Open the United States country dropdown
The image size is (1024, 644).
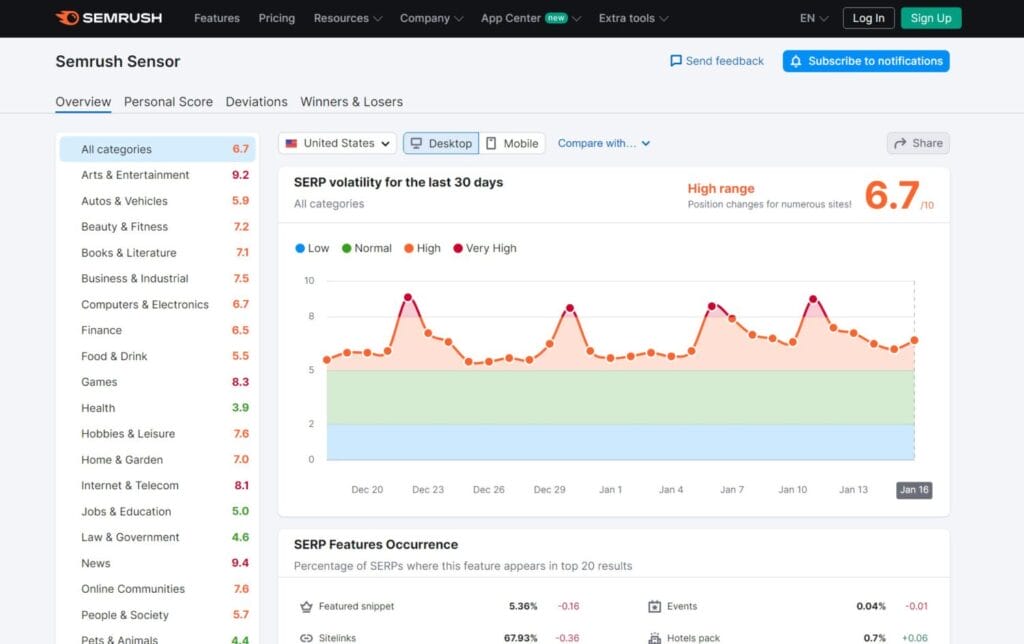coord(337,143)
